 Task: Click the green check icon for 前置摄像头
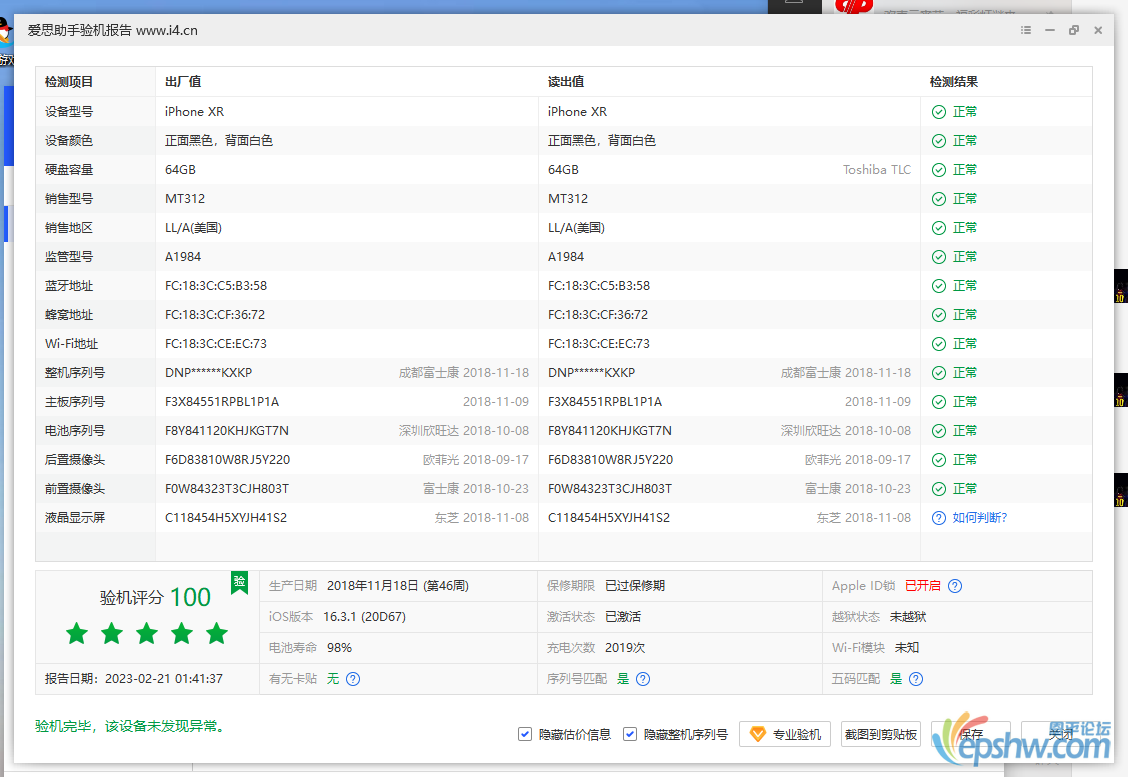click(939, 489)
